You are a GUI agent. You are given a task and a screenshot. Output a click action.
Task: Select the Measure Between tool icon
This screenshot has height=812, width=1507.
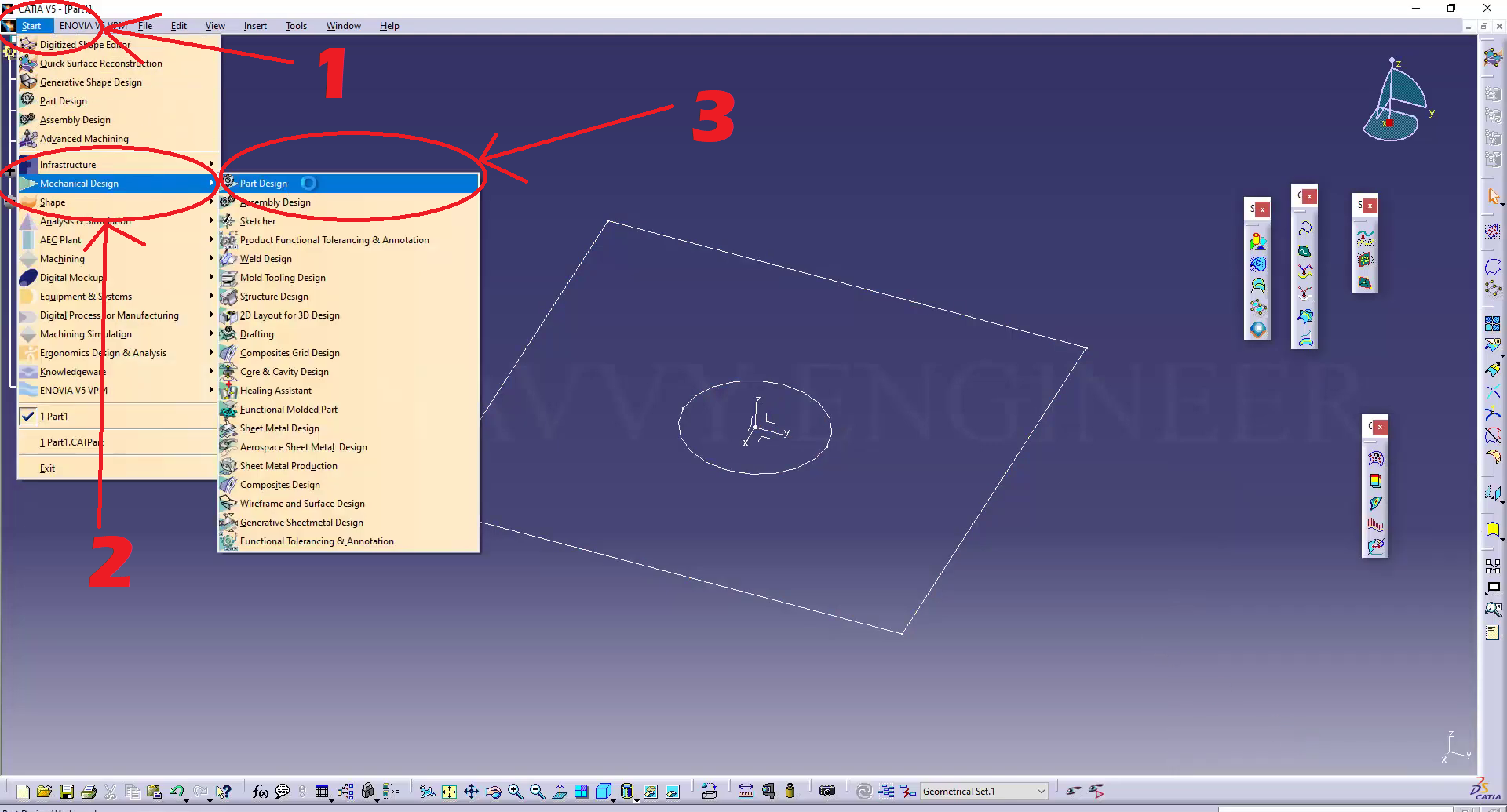click(x=746, y=791)
